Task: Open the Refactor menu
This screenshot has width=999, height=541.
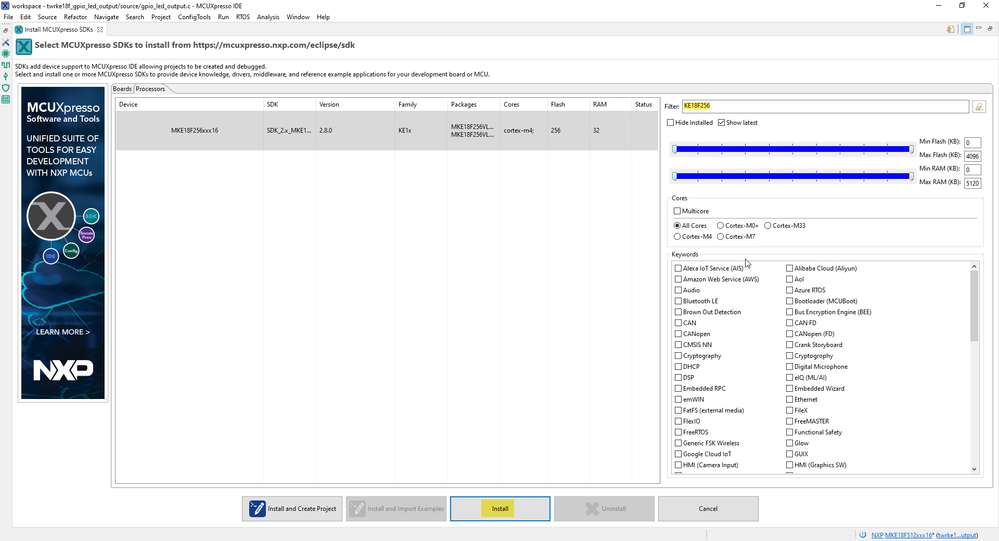Action: click(75, 17)
